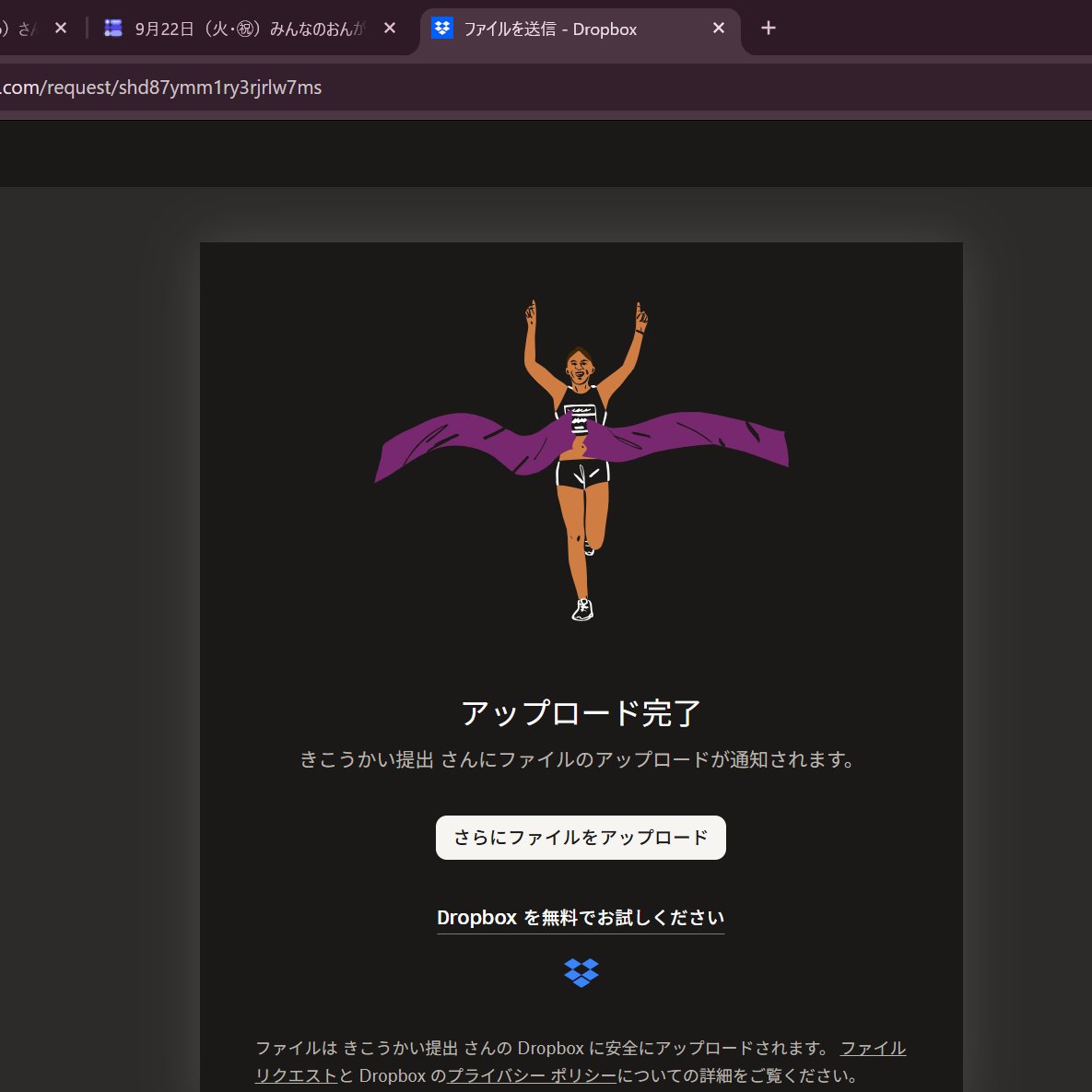Close the 9月22日 みんなのおんがく tab

click(x=390, y=28)
